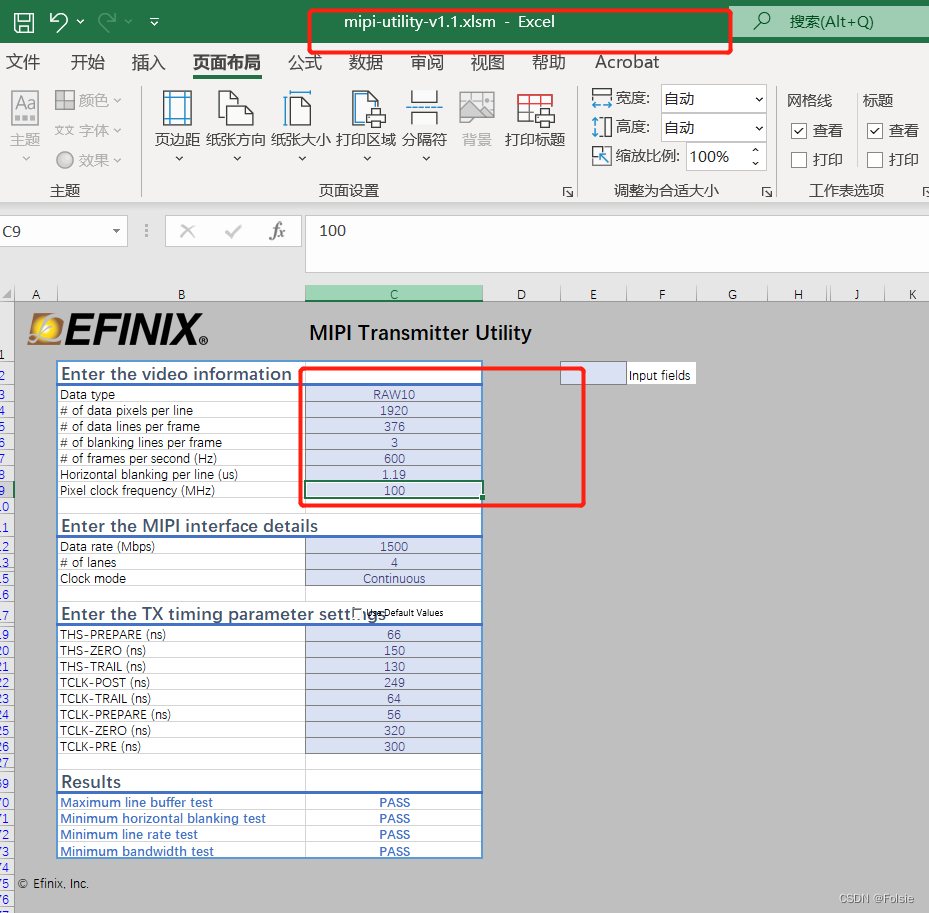This screenshot has width=929, height=913.
Task: Click the Save icon in quick access toolbar
Action: point(24,23)
